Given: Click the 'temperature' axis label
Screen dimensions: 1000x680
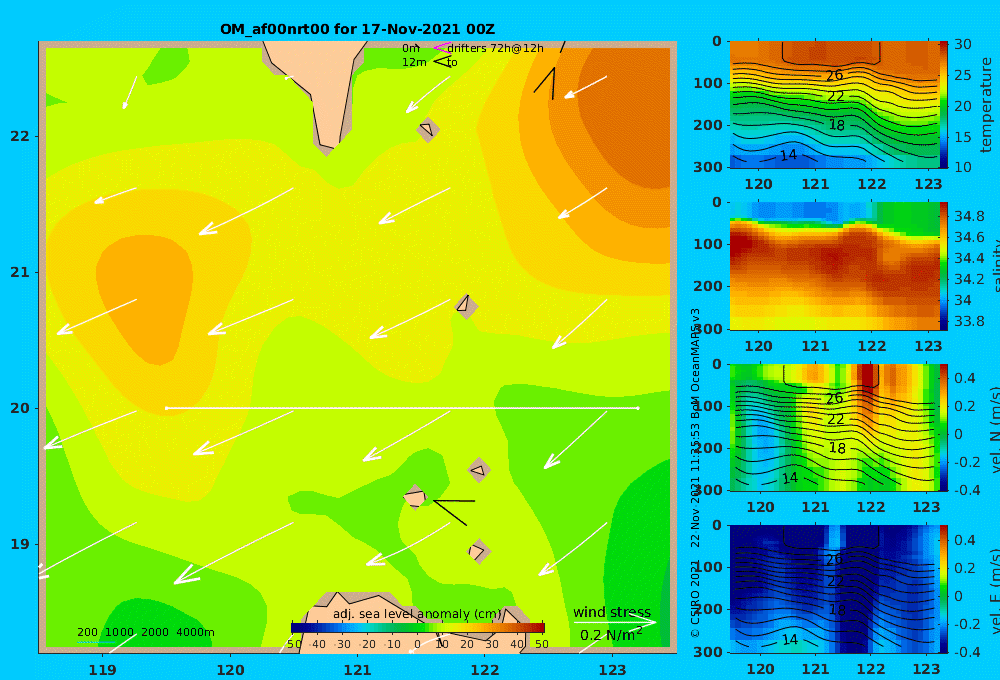Looking at the screenshot, I should [x=986, y=105].
